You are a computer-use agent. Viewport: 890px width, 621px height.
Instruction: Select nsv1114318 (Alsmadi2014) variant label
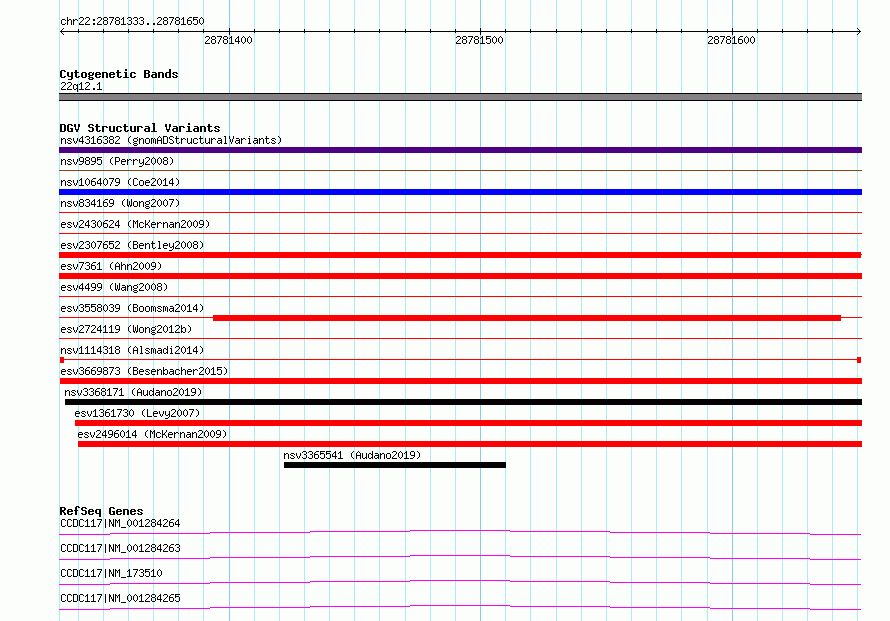click(132, 350)
